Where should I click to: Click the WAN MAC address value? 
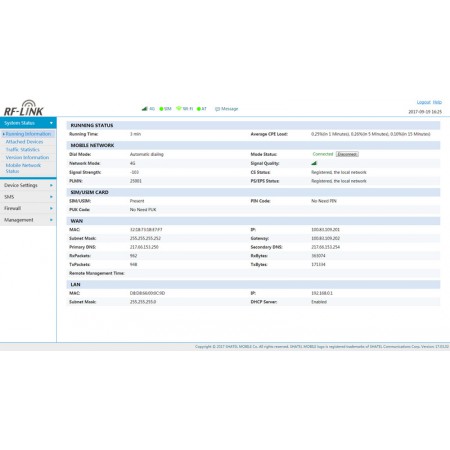pyautogui.click(x=146, y=230)
